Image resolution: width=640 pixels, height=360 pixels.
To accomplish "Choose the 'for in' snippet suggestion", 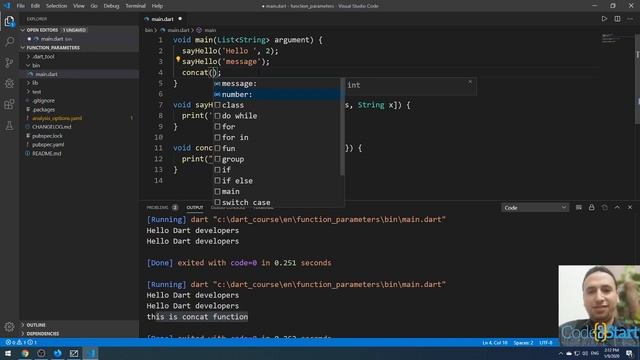I will (277, 138).
